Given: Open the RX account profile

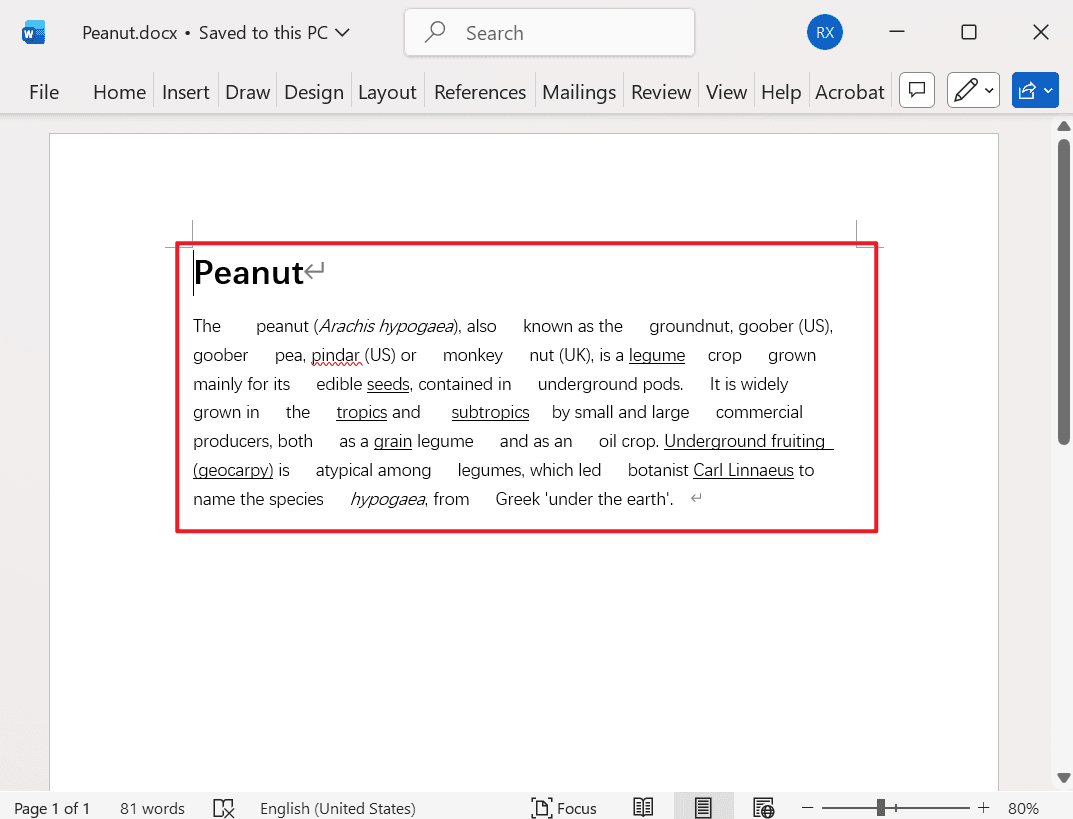Looking at the screenshot, I should tap(824, 33).
